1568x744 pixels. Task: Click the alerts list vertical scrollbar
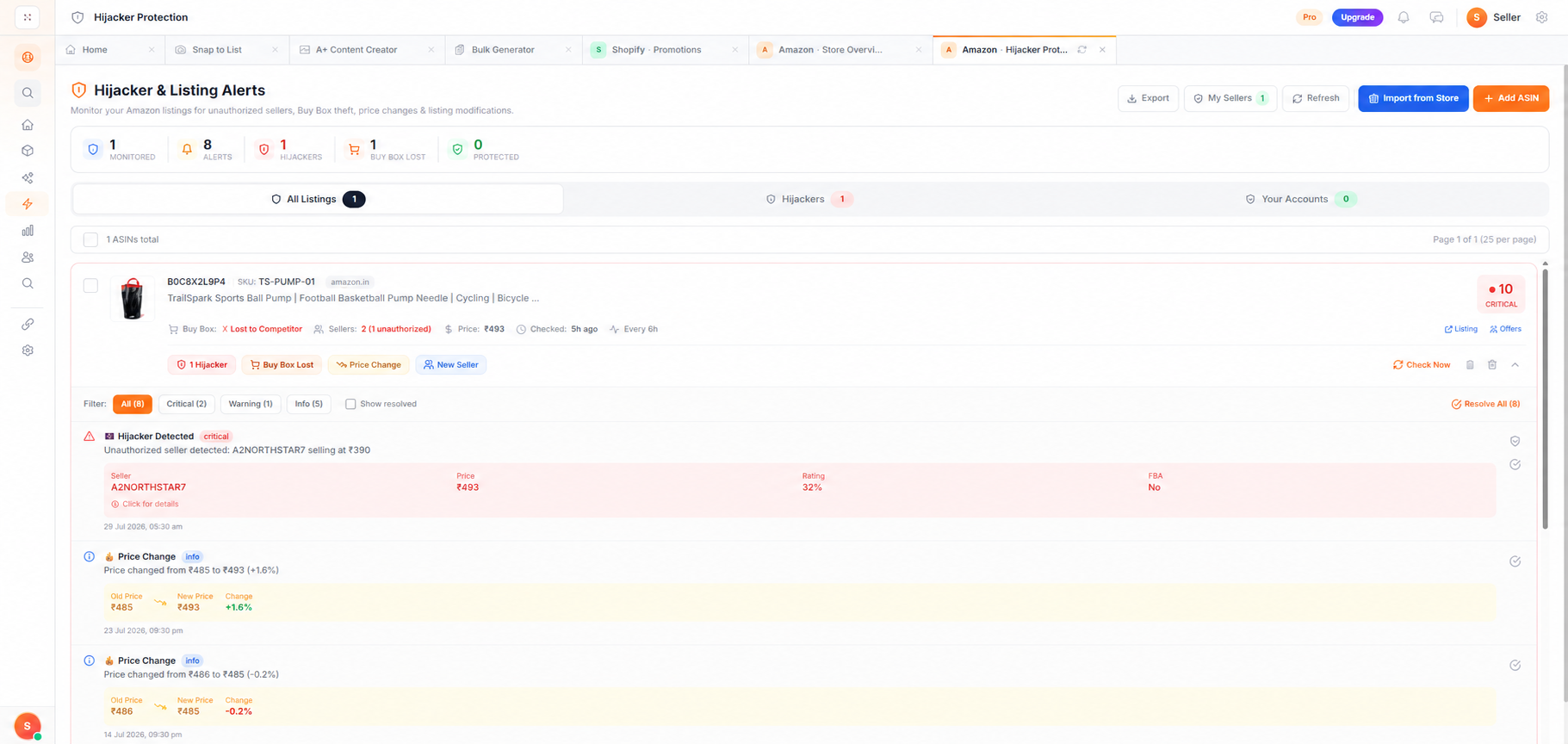(1545, 398)
